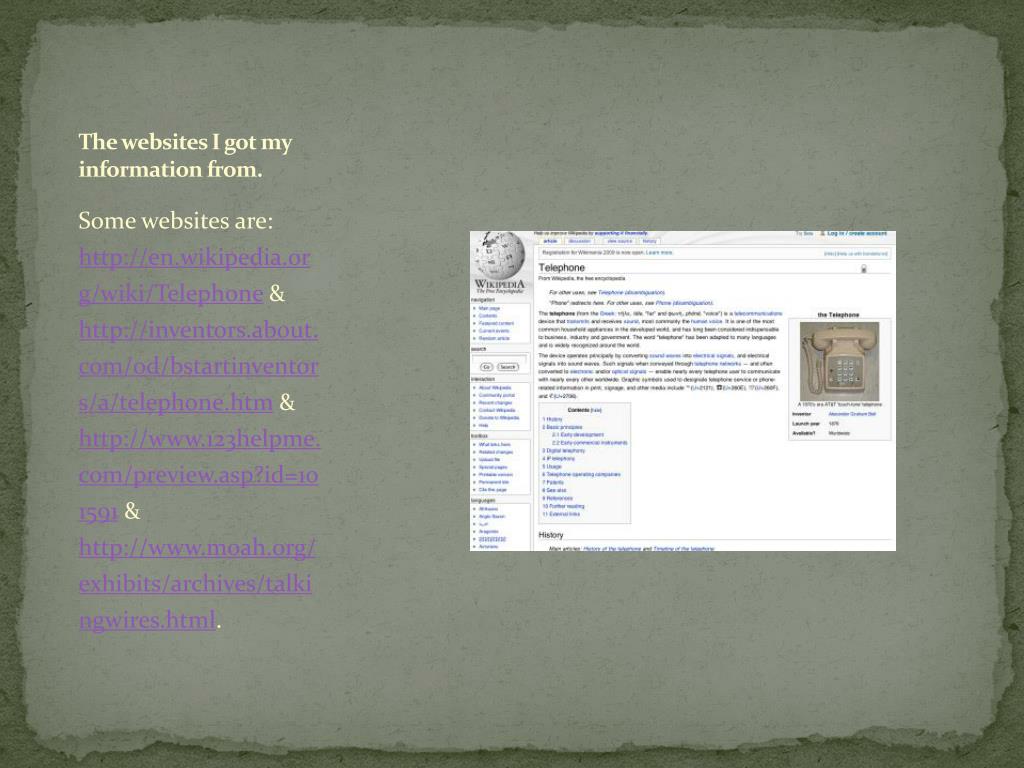Click the 'History' section heading in screenshot

tap(551, 535)
